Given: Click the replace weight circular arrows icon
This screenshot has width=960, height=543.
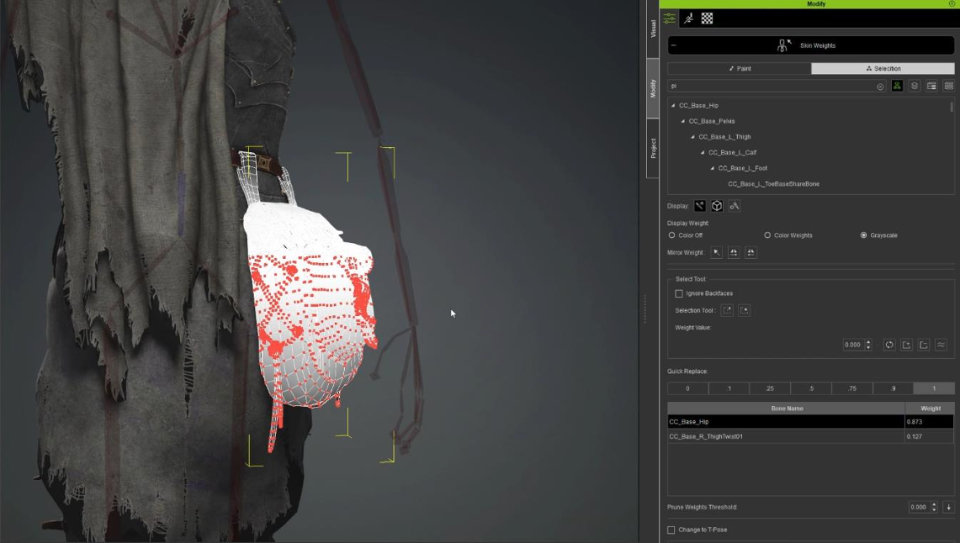Looking at the screenshot, I should pyautogui.click(x=890, y=345).
